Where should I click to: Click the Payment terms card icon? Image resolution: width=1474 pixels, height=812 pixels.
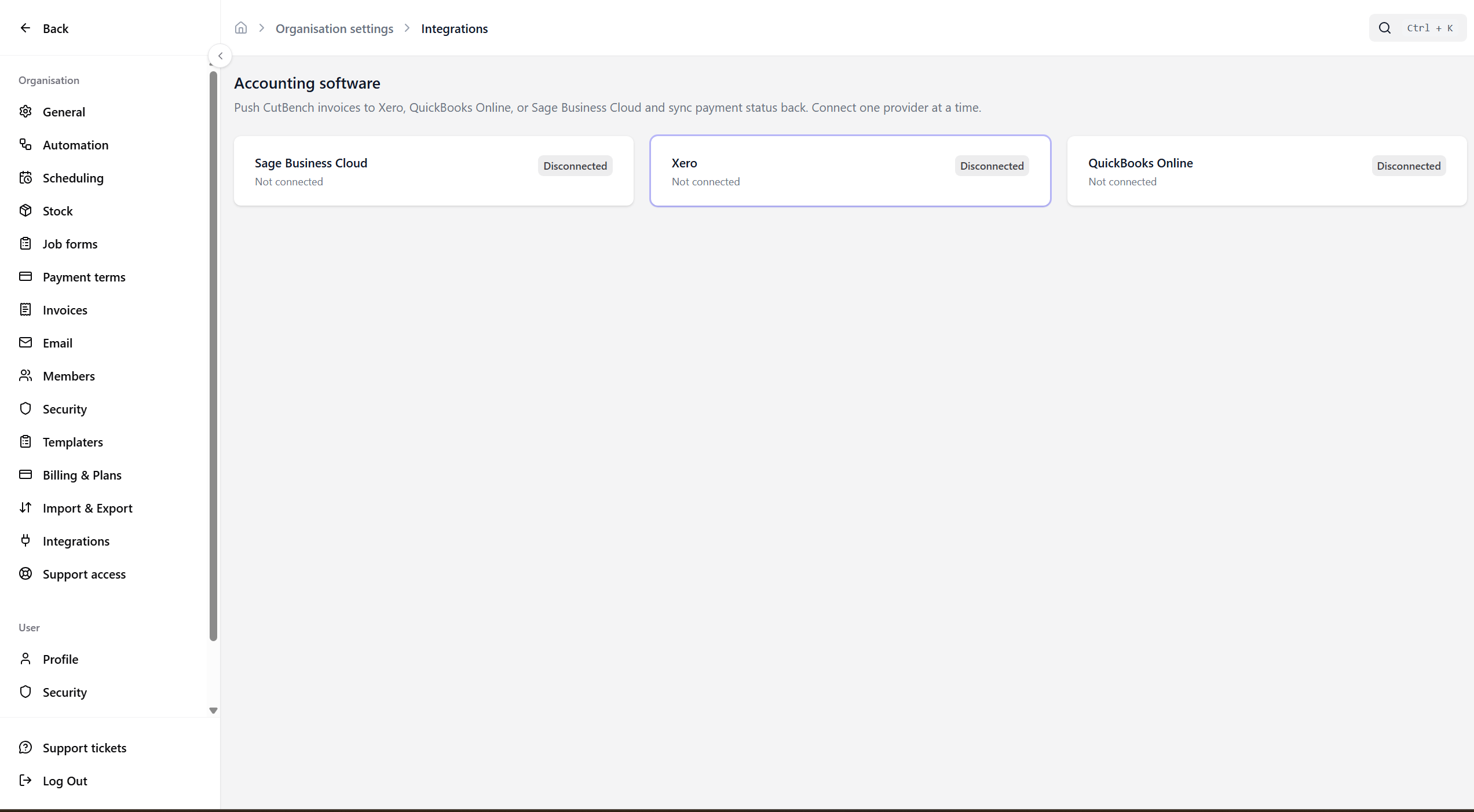(x=25, y=276)
